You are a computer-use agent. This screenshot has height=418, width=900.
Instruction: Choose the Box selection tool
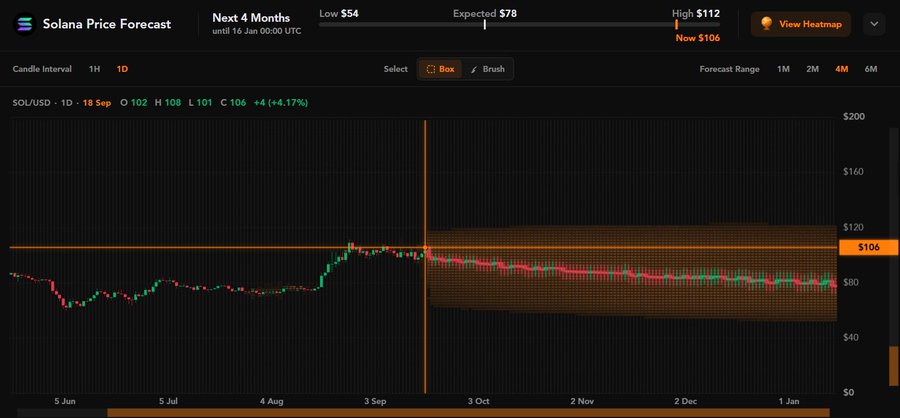[440, 69]
